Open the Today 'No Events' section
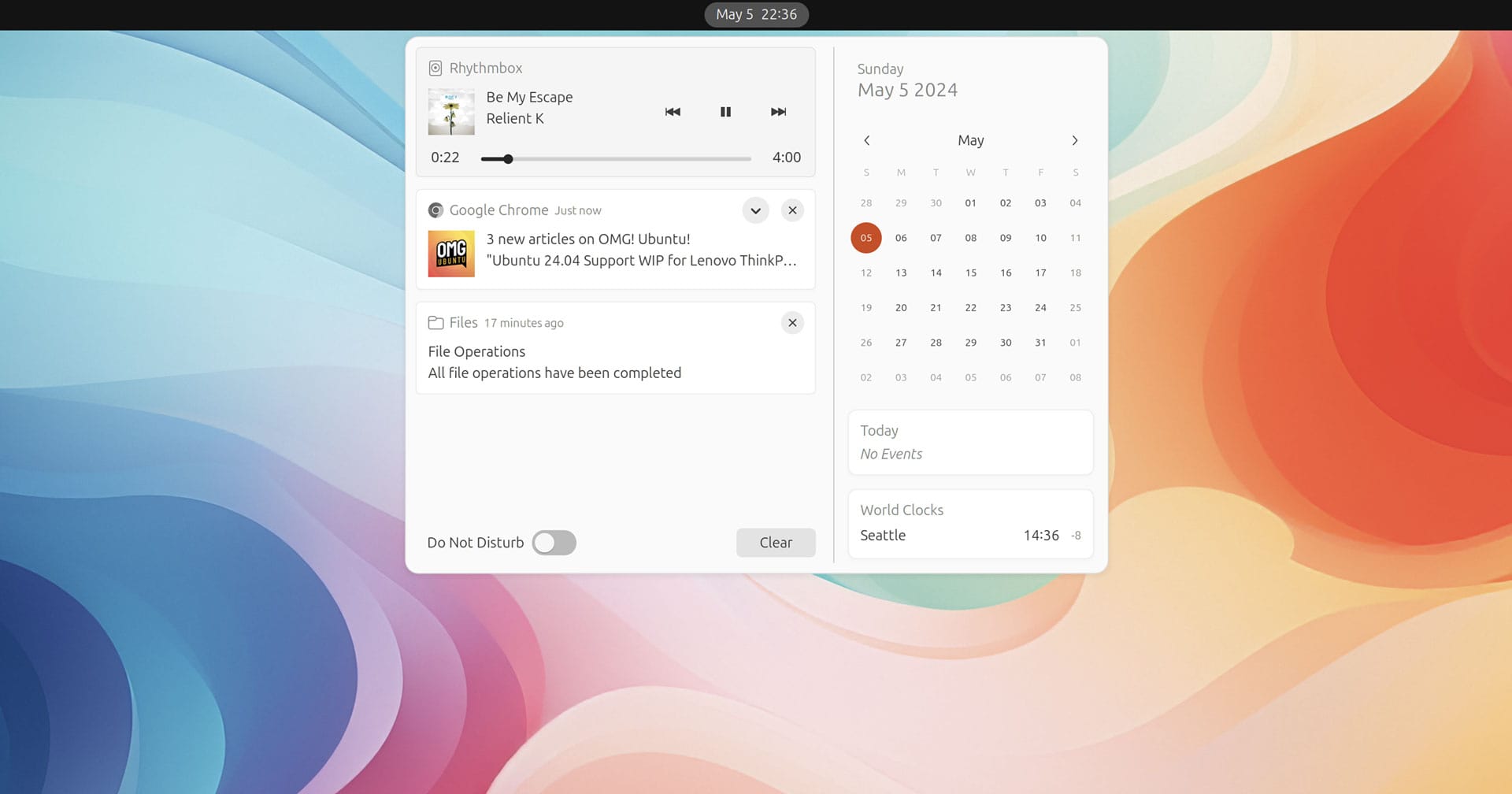Screen dimensions: 1512x794 (x=970, y=442)
